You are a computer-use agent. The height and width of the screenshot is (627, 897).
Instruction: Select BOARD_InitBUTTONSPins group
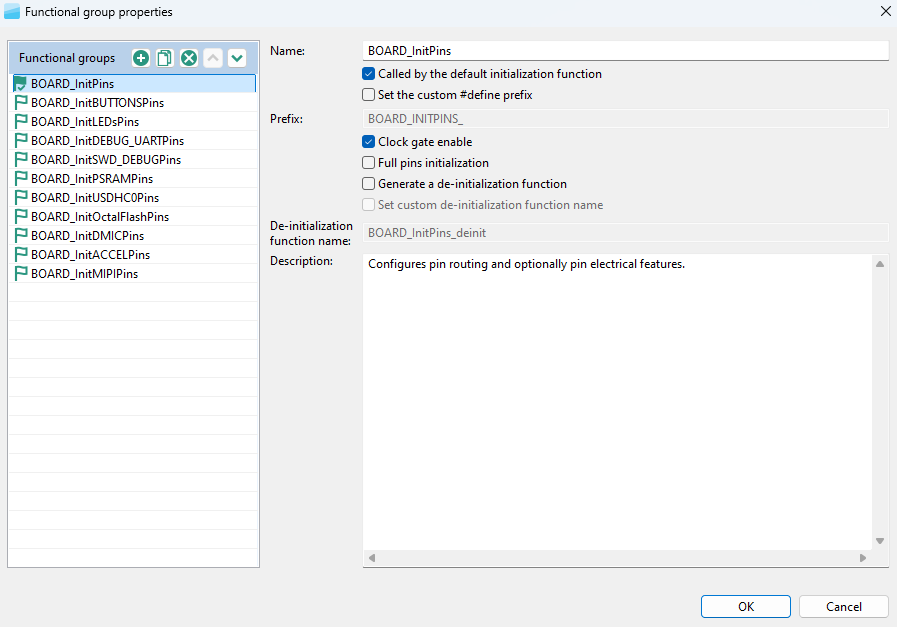[134, 102]
